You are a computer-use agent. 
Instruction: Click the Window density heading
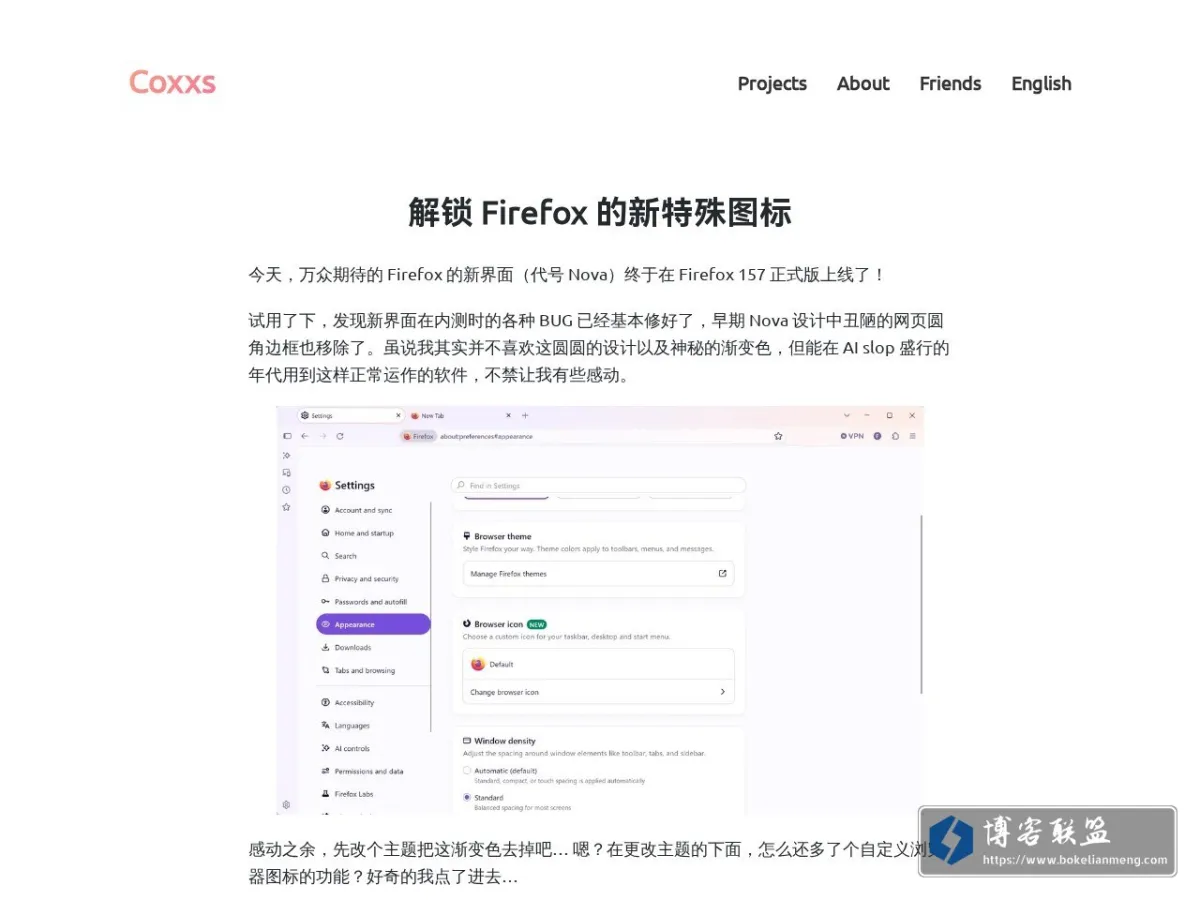[505, 741]
